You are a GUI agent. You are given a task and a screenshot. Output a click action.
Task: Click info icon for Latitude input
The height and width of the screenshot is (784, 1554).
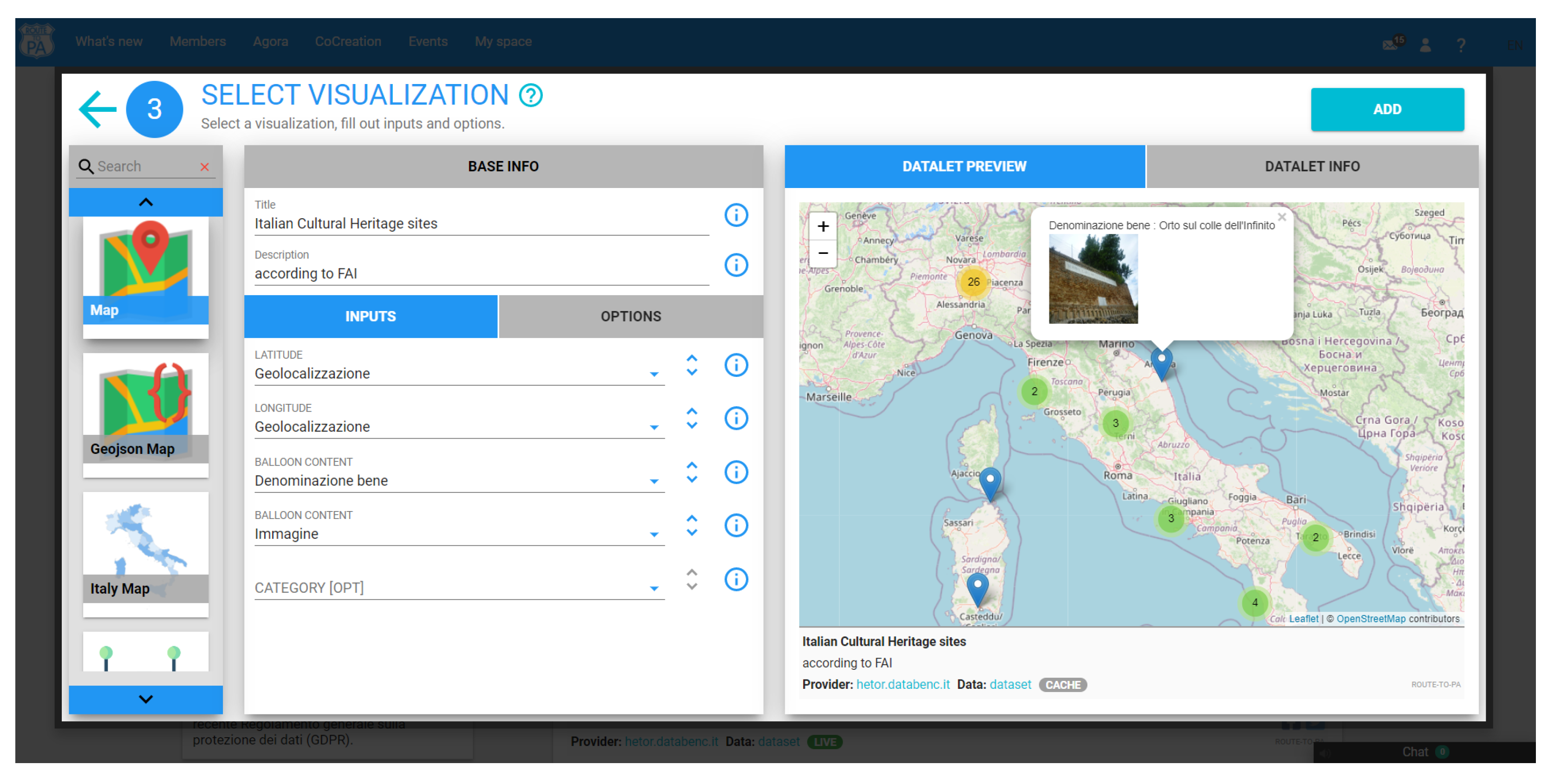pos(735,365)
